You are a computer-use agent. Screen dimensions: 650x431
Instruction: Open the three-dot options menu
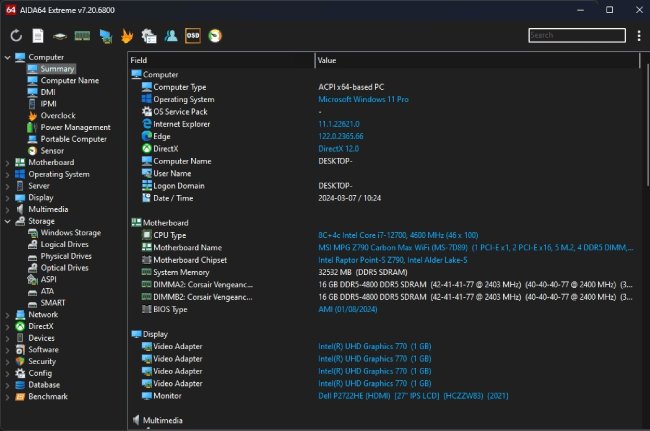pos(639,36)
